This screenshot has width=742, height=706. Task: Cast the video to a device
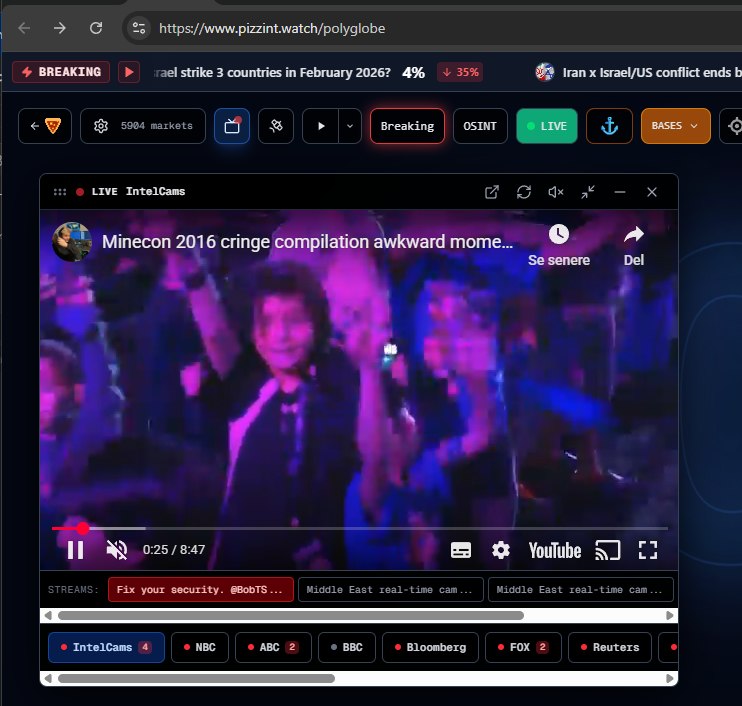click(608, 550)
